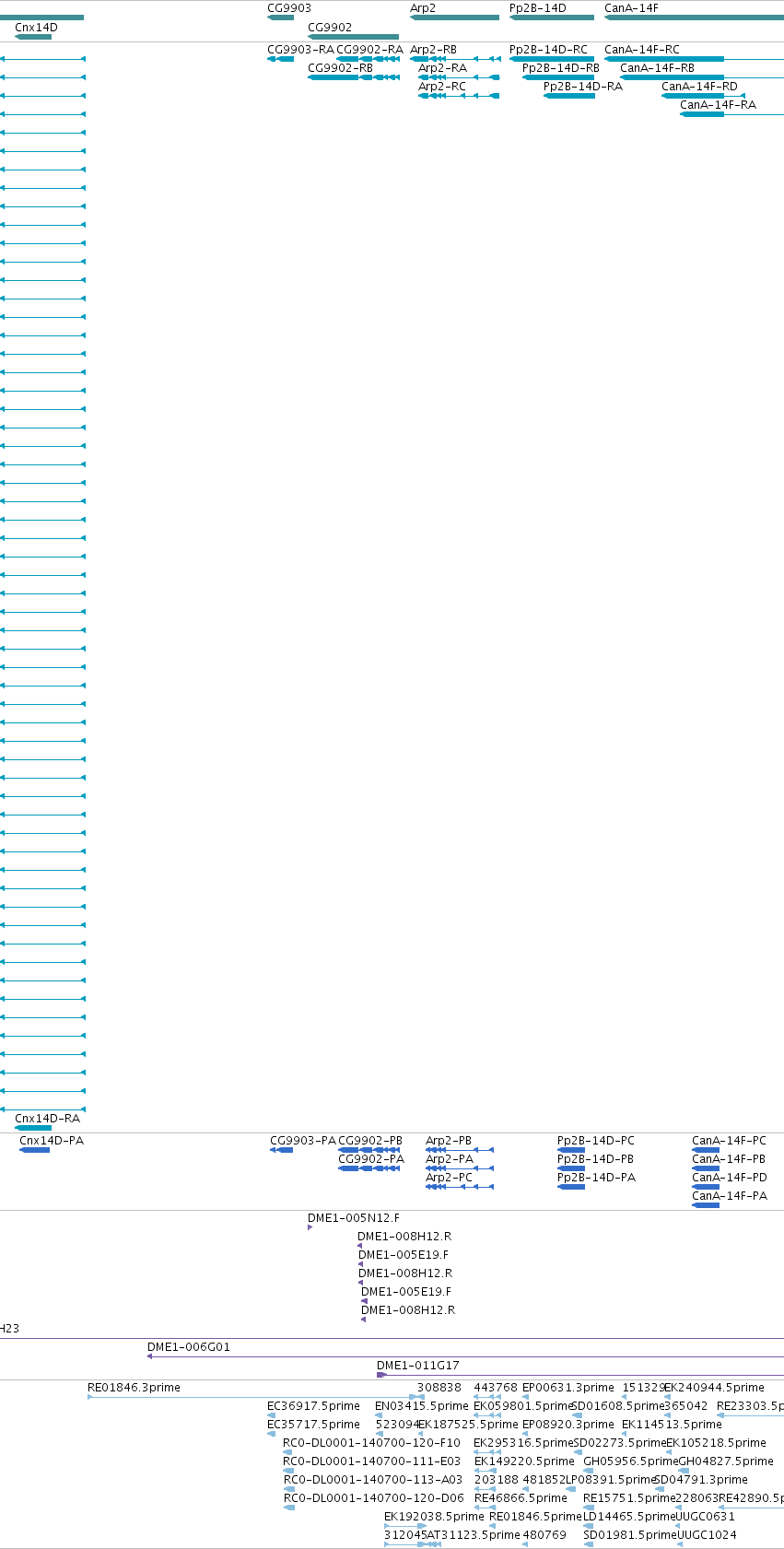Screen dimensions: 784x1549
Task: Select the LD14465.5prime EST label
Action: [x=629, y=1517]
